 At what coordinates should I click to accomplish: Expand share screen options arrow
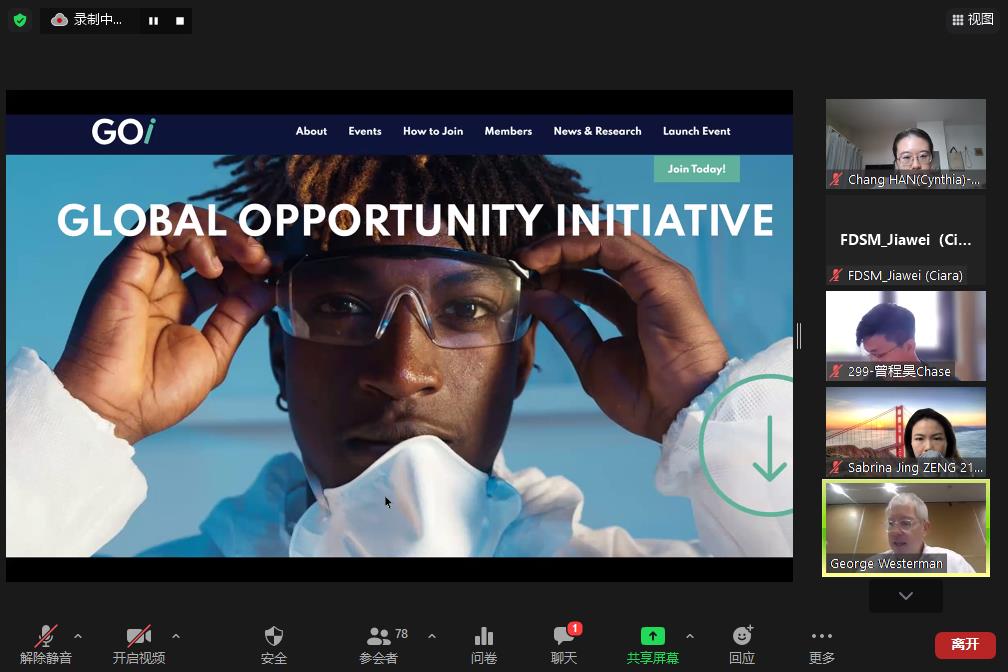click(x=690, y=636)
